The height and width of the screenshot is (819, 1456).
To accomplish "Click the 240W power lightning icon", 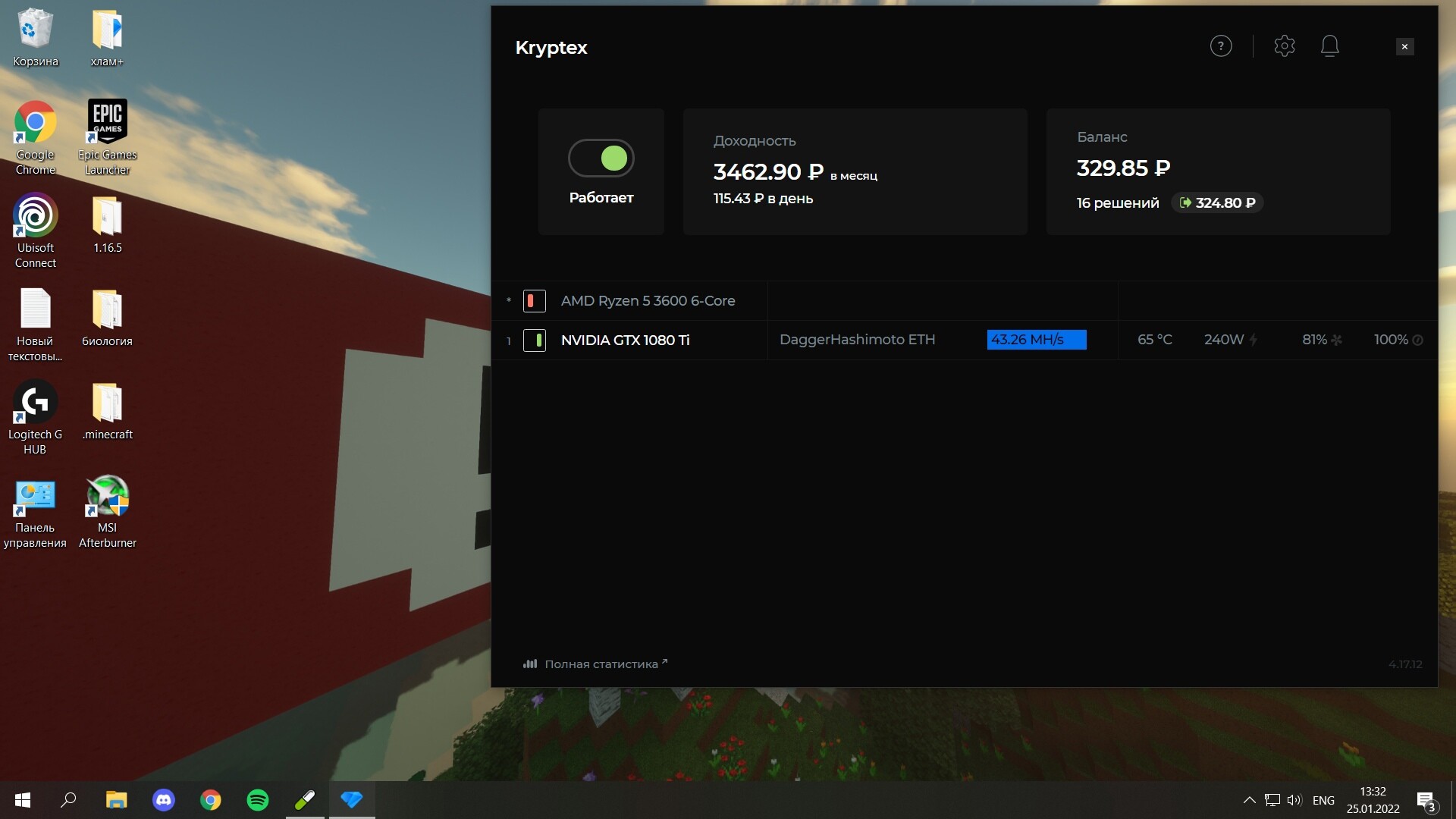I will click(1254, 340).
